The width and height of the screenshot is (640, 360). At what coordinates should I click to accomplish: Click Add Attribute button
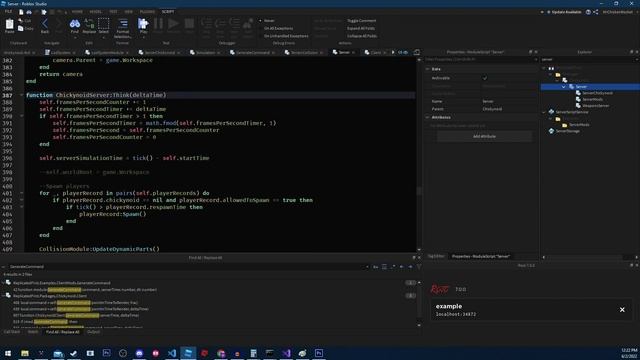tap(484, 136)
